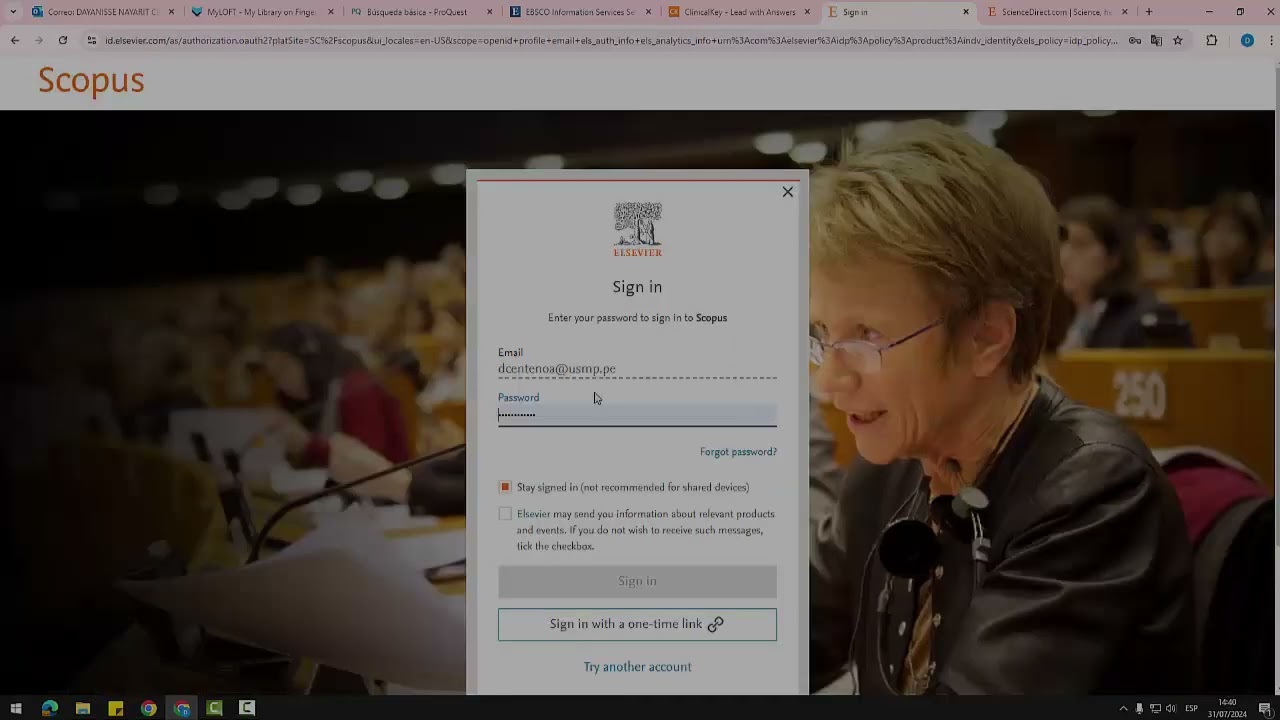Show hidden system tray icons

click(x=1123, y=708)
